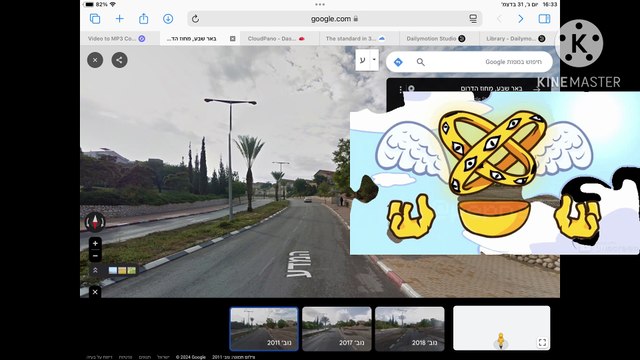Show the Safari sidebar
Image resolution: width=640 pixels, height=360 pixels.
coord(544,19)
